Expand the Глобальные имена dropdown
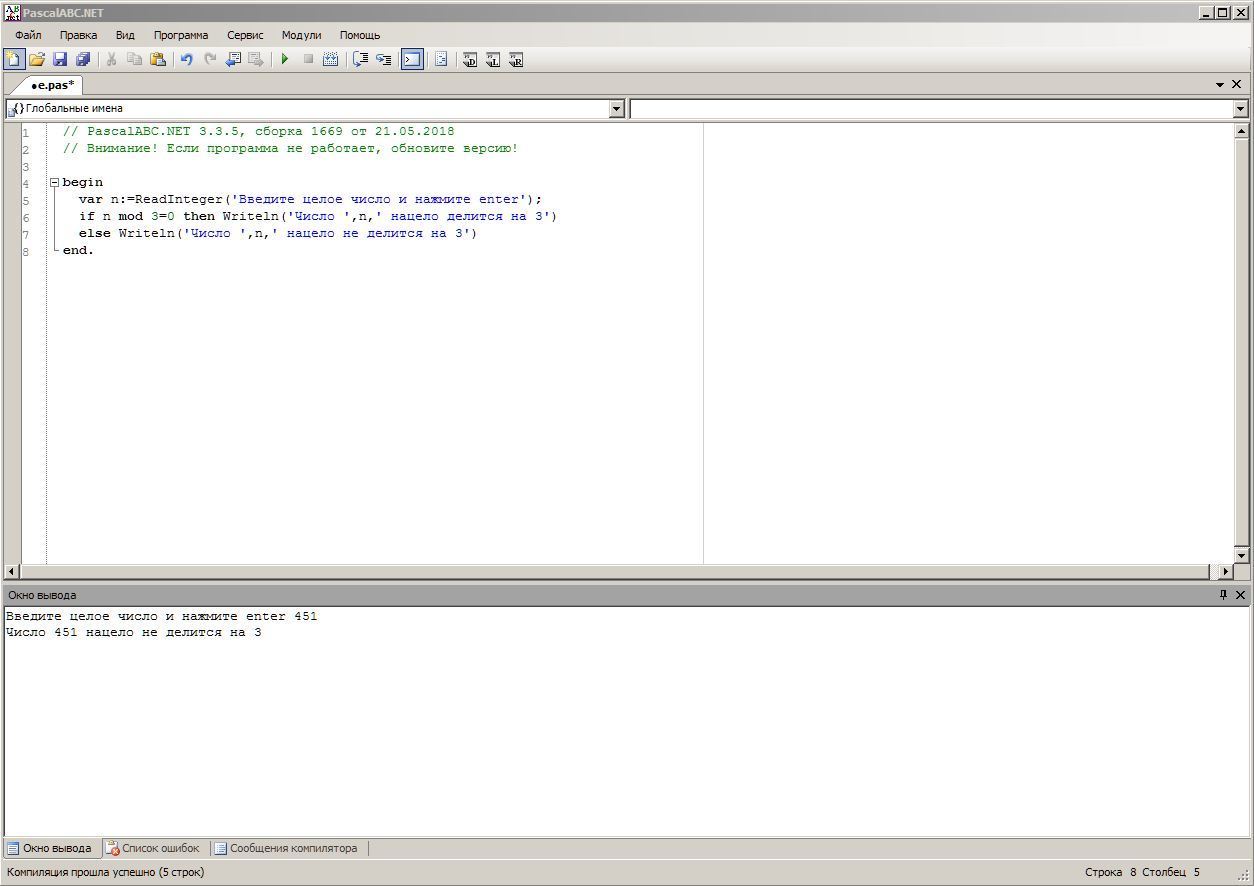The image size is (1254, 886). [x=616, y=108]
